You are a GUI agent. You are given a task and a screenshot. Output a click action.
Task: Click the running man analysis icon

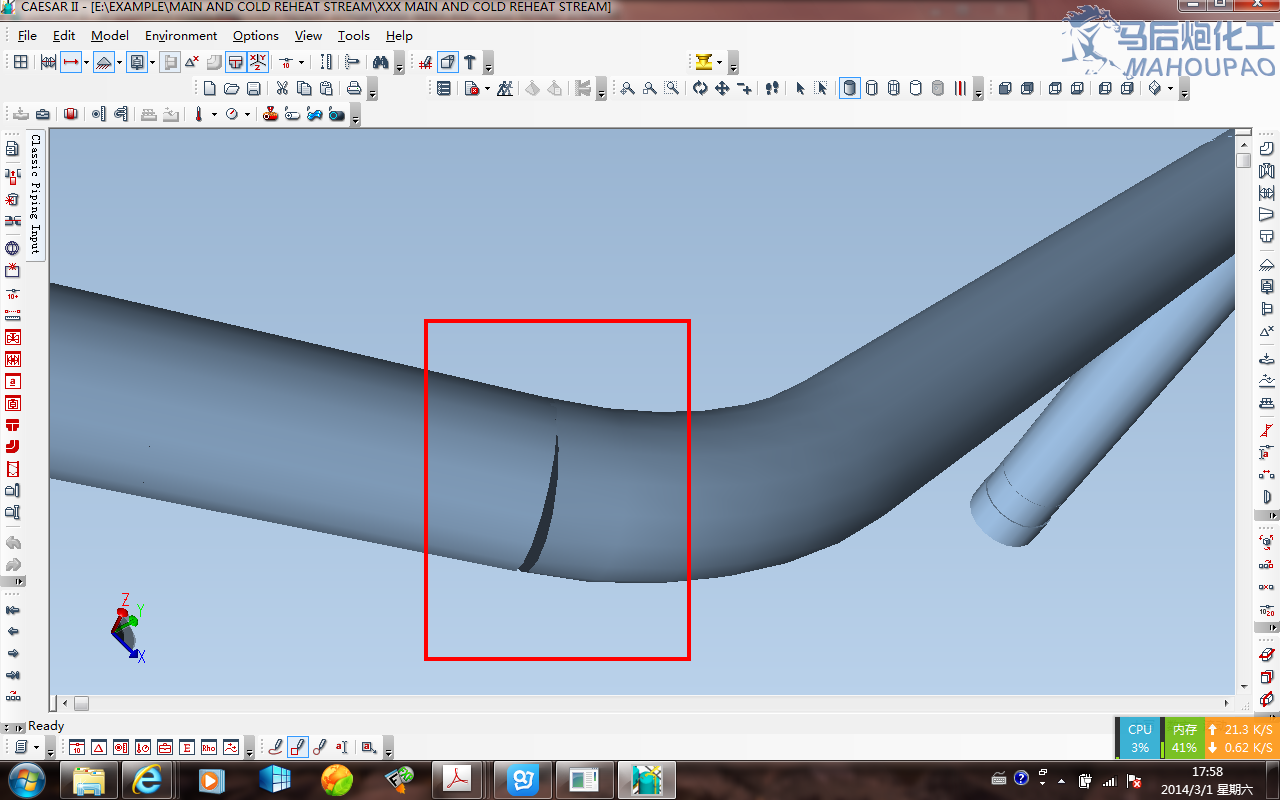coord(504,88)
